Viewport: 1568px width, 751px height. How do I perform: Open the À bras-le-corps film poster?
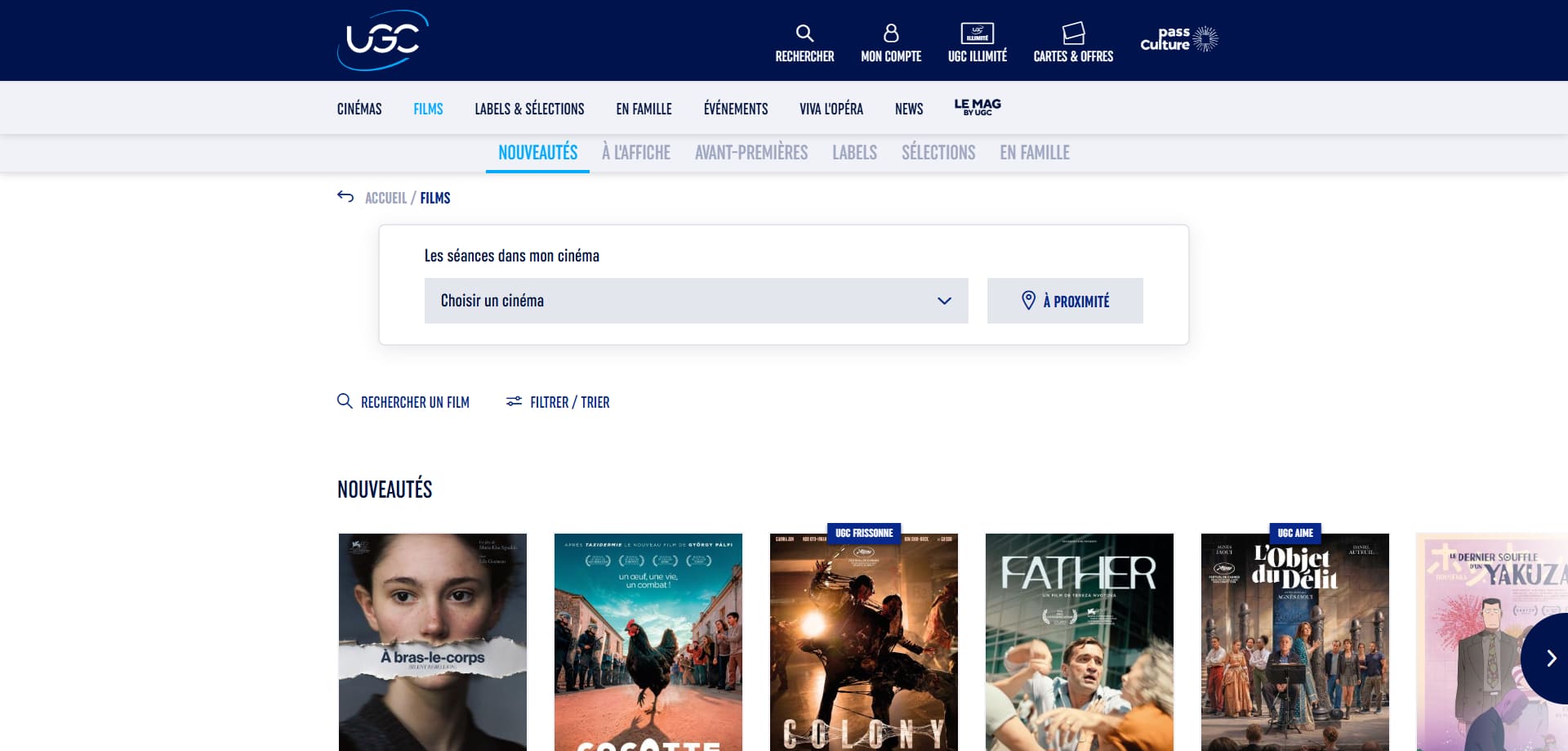[433, 642]
